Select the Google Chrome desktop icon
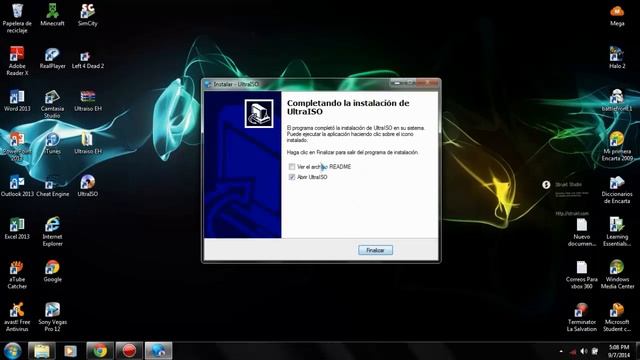The image size is (640, 360). pos(52,271)
